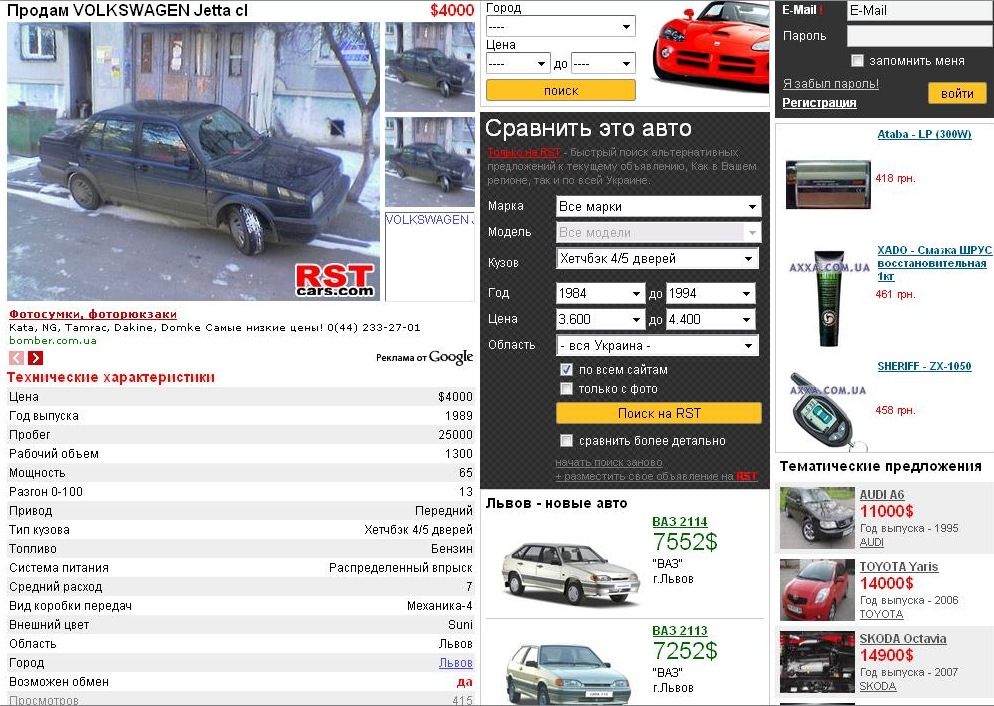The width and height of the screenshot is (994, 706).
Task: Click the 'Поиск на RST' button
Action: coord(659,413)
